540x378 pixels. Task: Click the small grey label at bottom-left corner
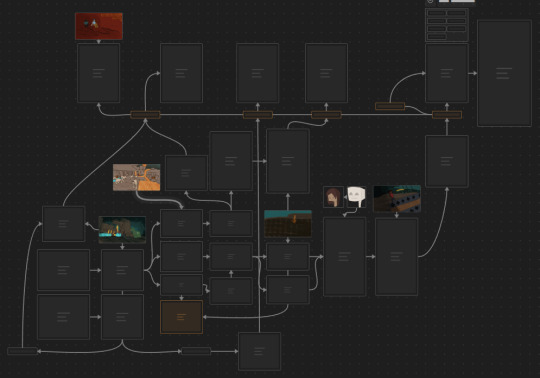tap(22, 351)
